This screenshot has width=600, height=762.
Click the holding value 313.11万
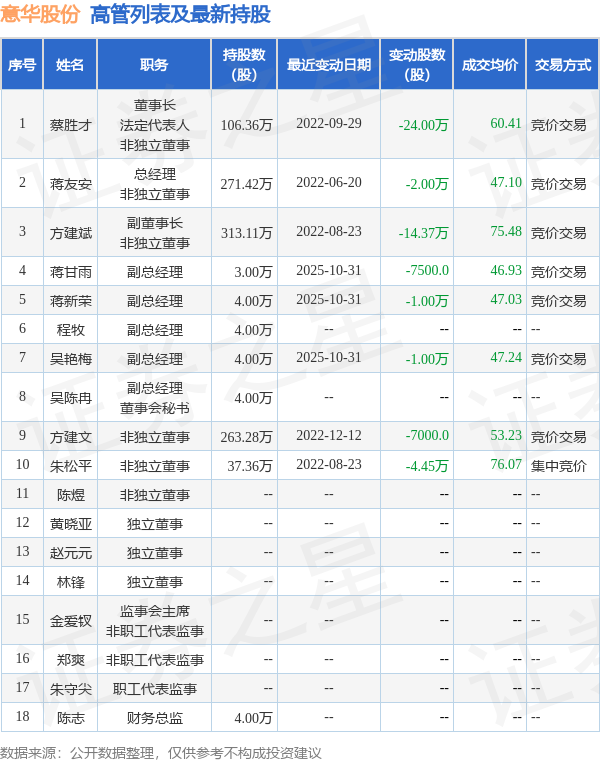246,233
